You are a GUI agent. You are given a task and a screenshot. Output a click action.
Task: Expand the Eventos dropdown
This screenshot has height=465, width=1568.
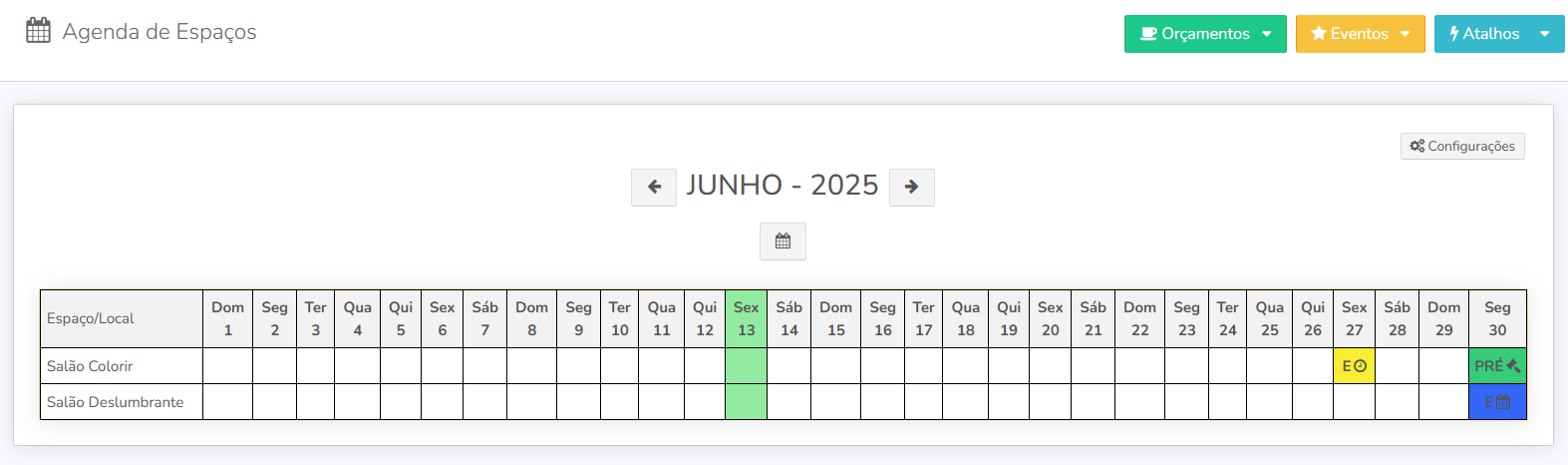[x=1360, y=34]
